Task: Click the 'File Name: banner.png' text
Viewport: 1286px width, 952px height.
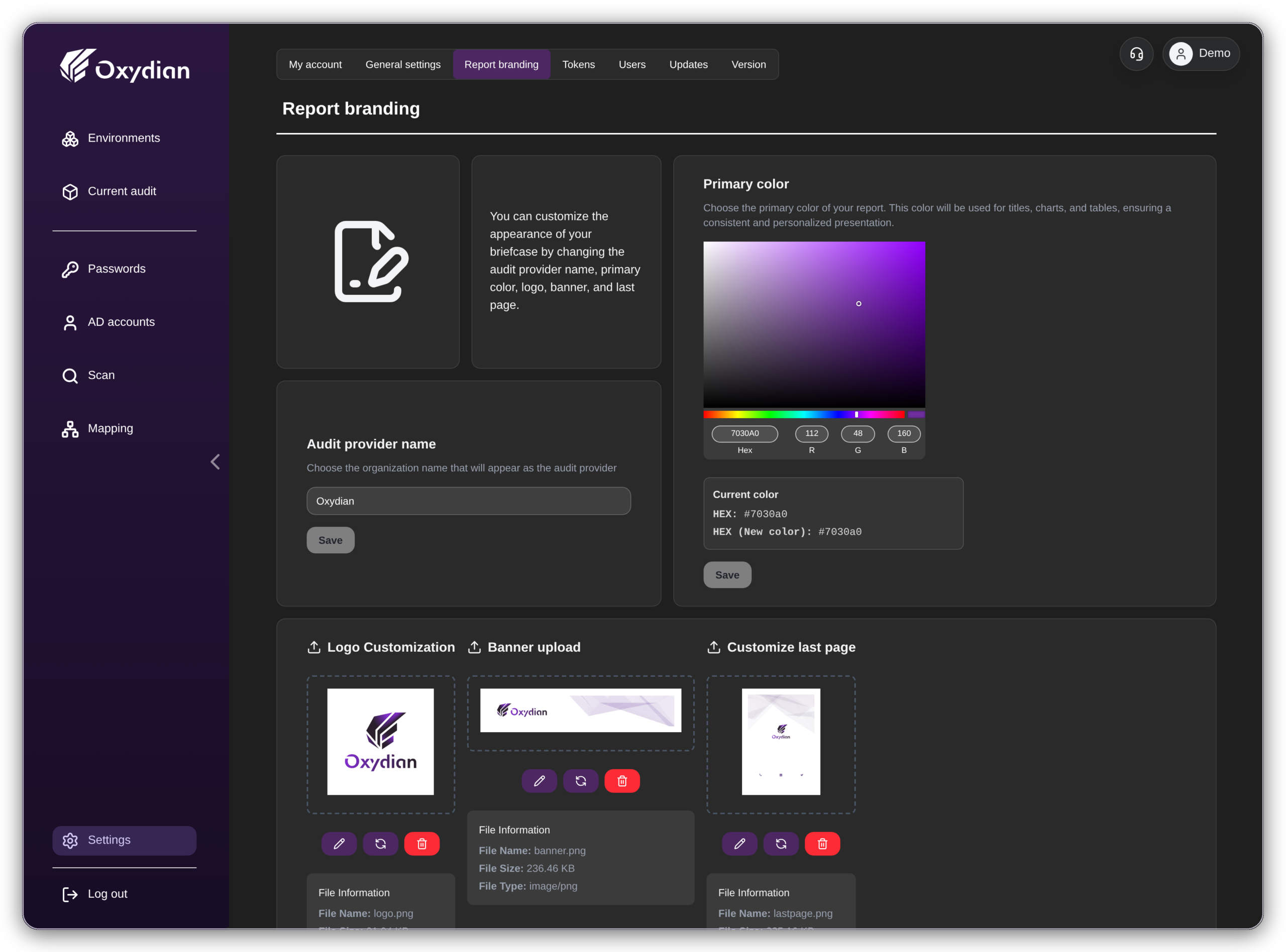Action: [x=532, y=851]
